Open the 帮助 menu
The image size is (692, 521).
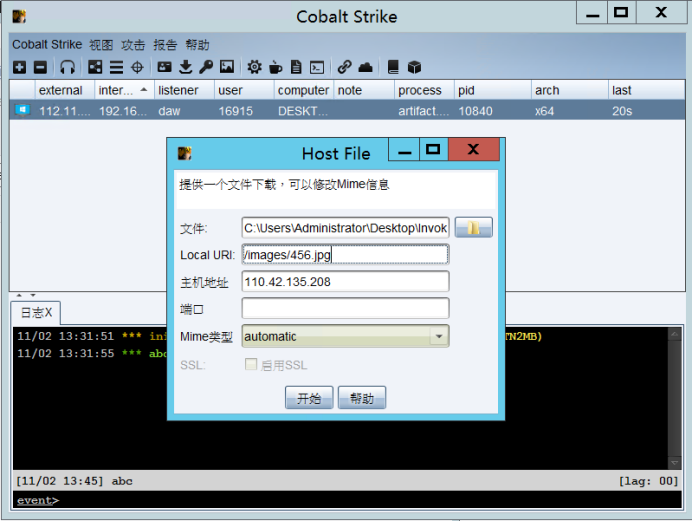pyautogui.click(x=197, y=45)
